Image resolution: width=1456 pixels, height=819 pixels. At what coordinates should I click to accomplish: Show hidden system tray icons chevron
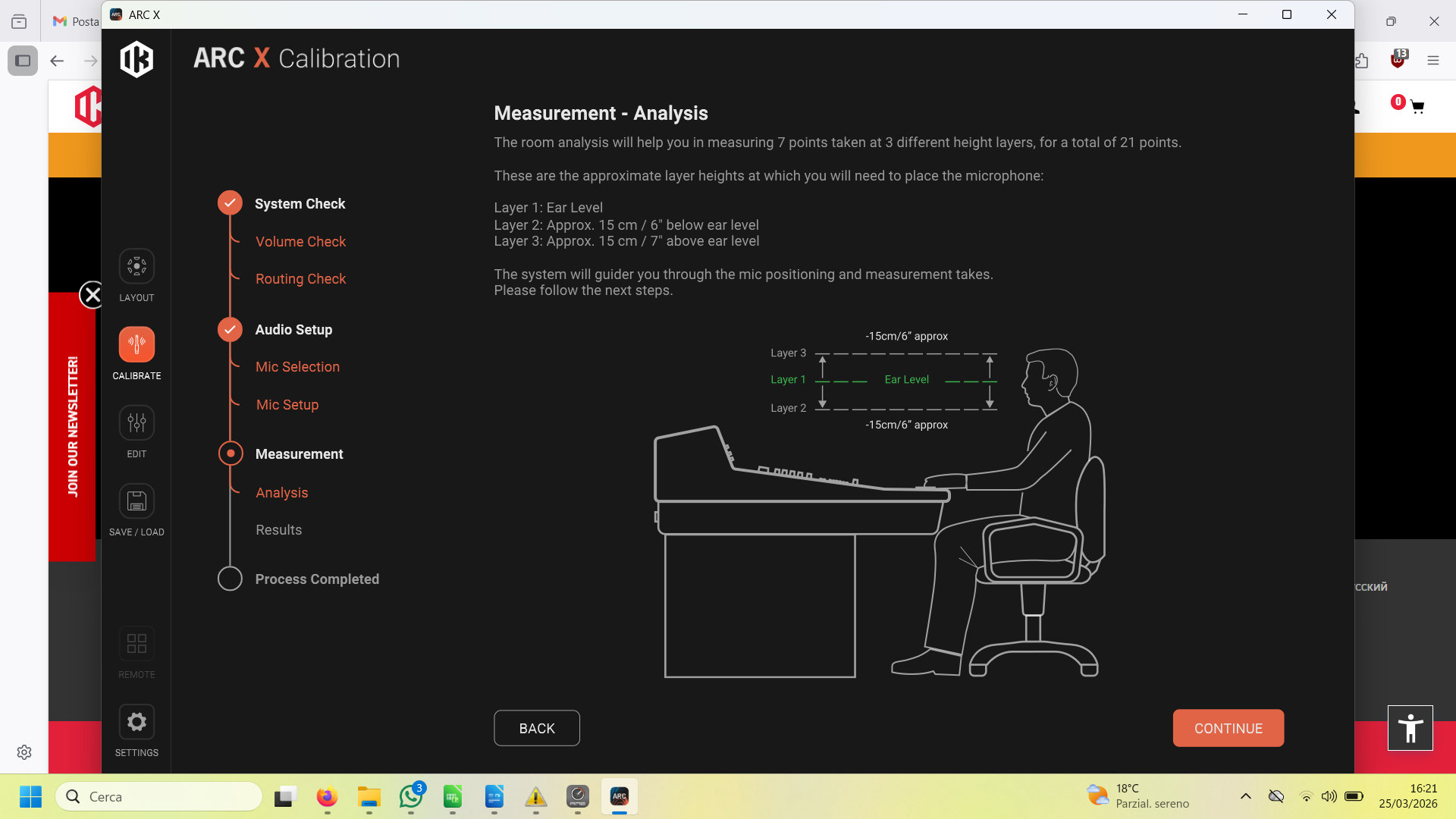[1245, 796]
